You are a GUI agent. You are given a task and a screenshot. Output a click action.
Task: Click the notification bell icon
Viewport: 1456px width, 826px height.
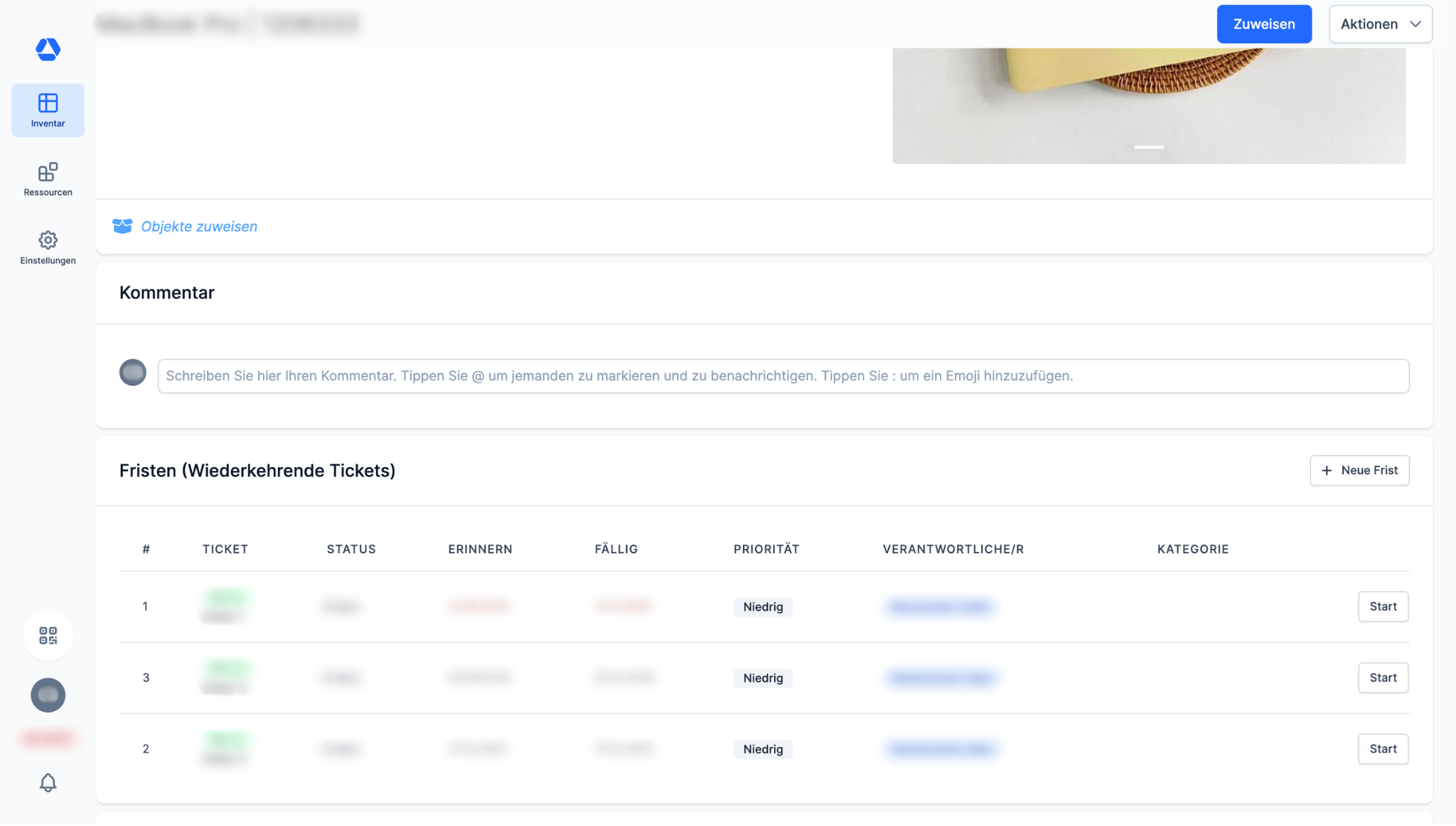(x=48, y=783)
